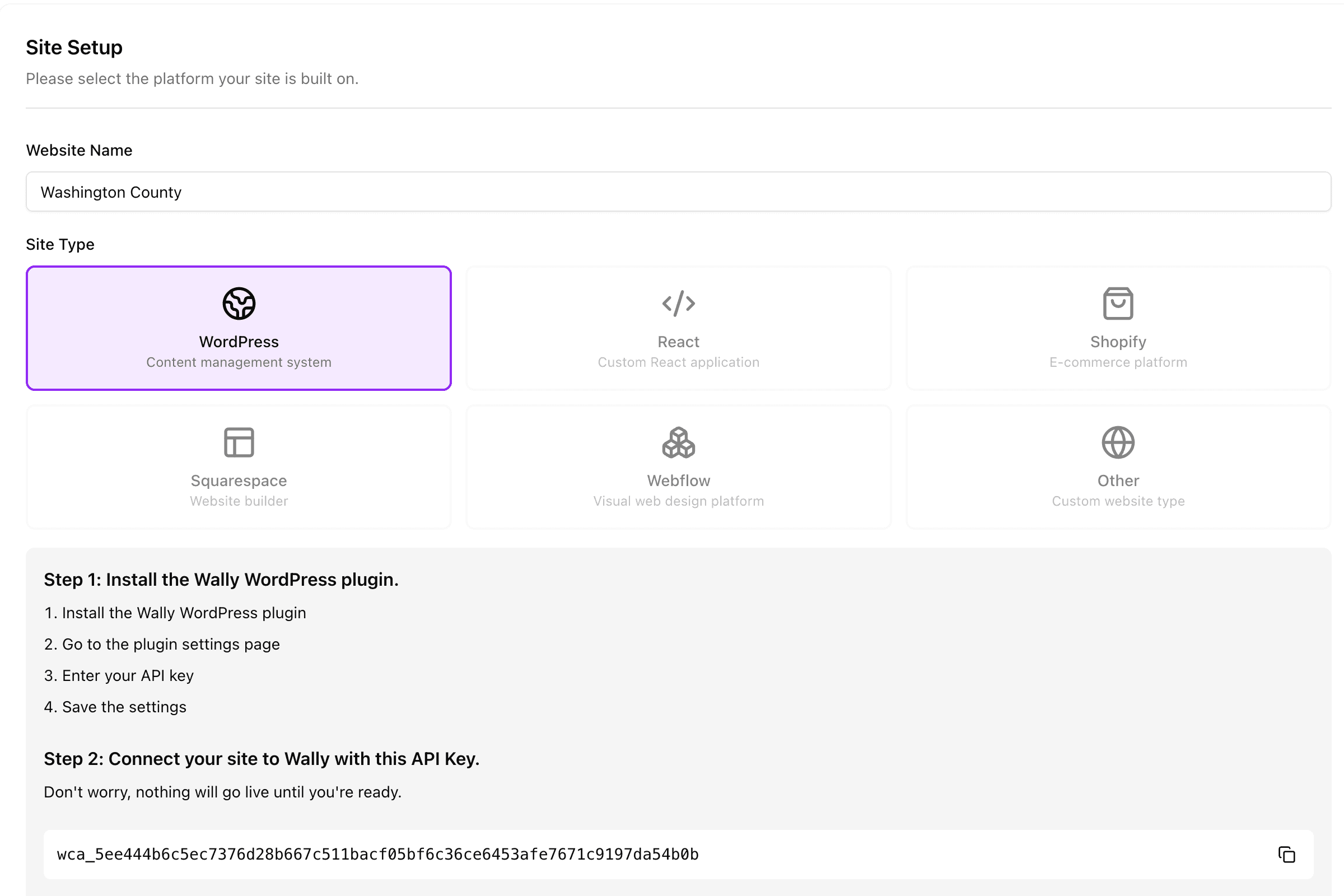Select Custom website type card

[1118, 467]
